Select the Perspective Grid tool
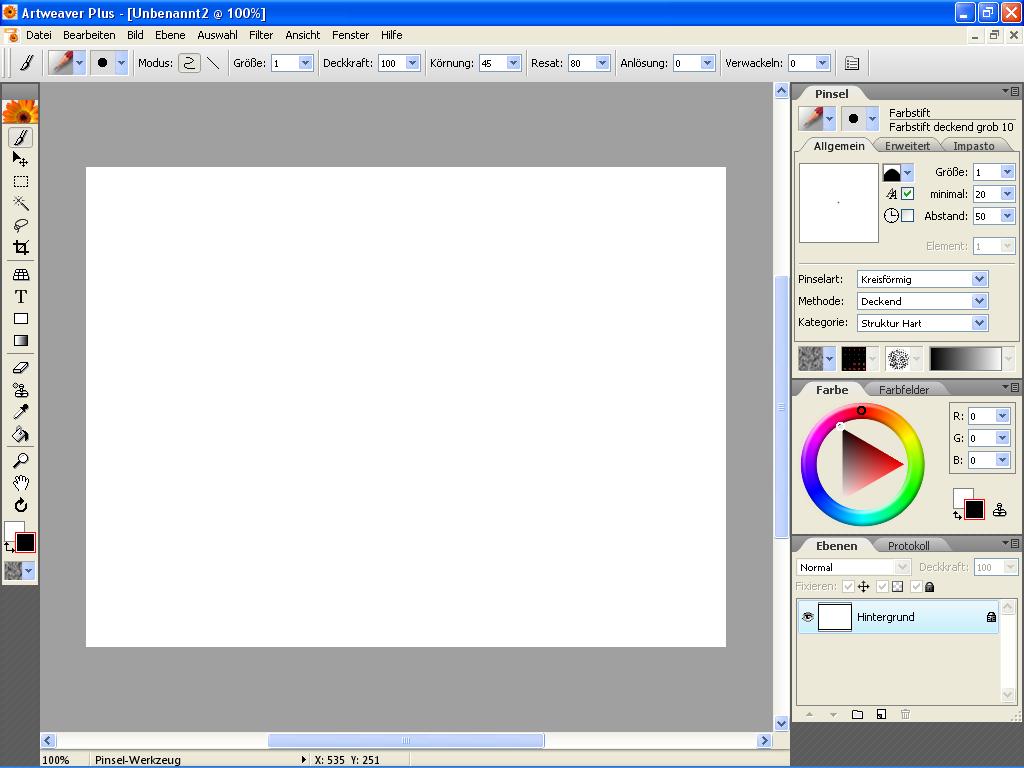The width and height of the screenshot is (1024, 768). click(x=21, y=275)
